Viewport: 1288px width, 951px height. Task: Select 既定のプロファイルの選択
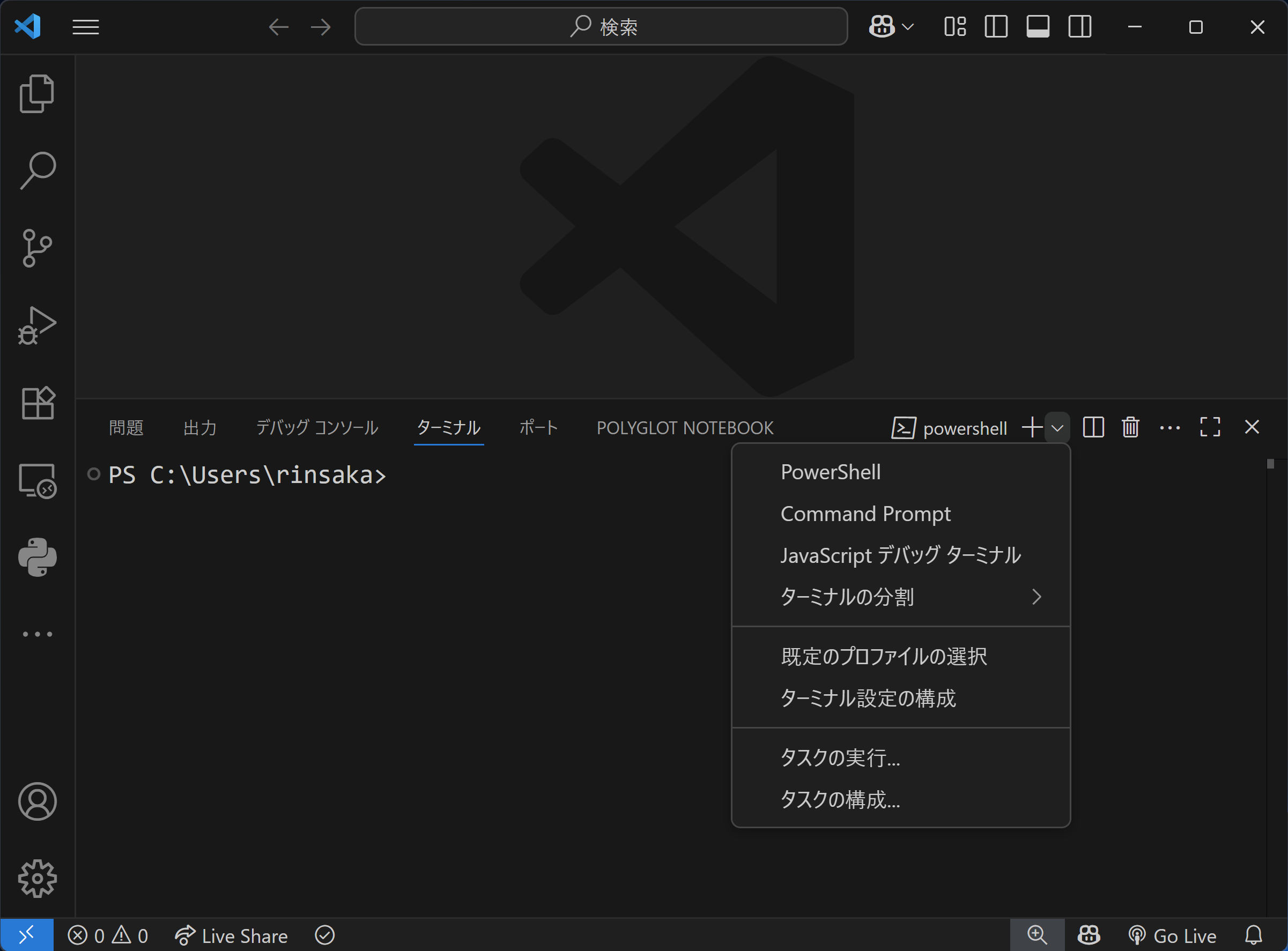901,656
